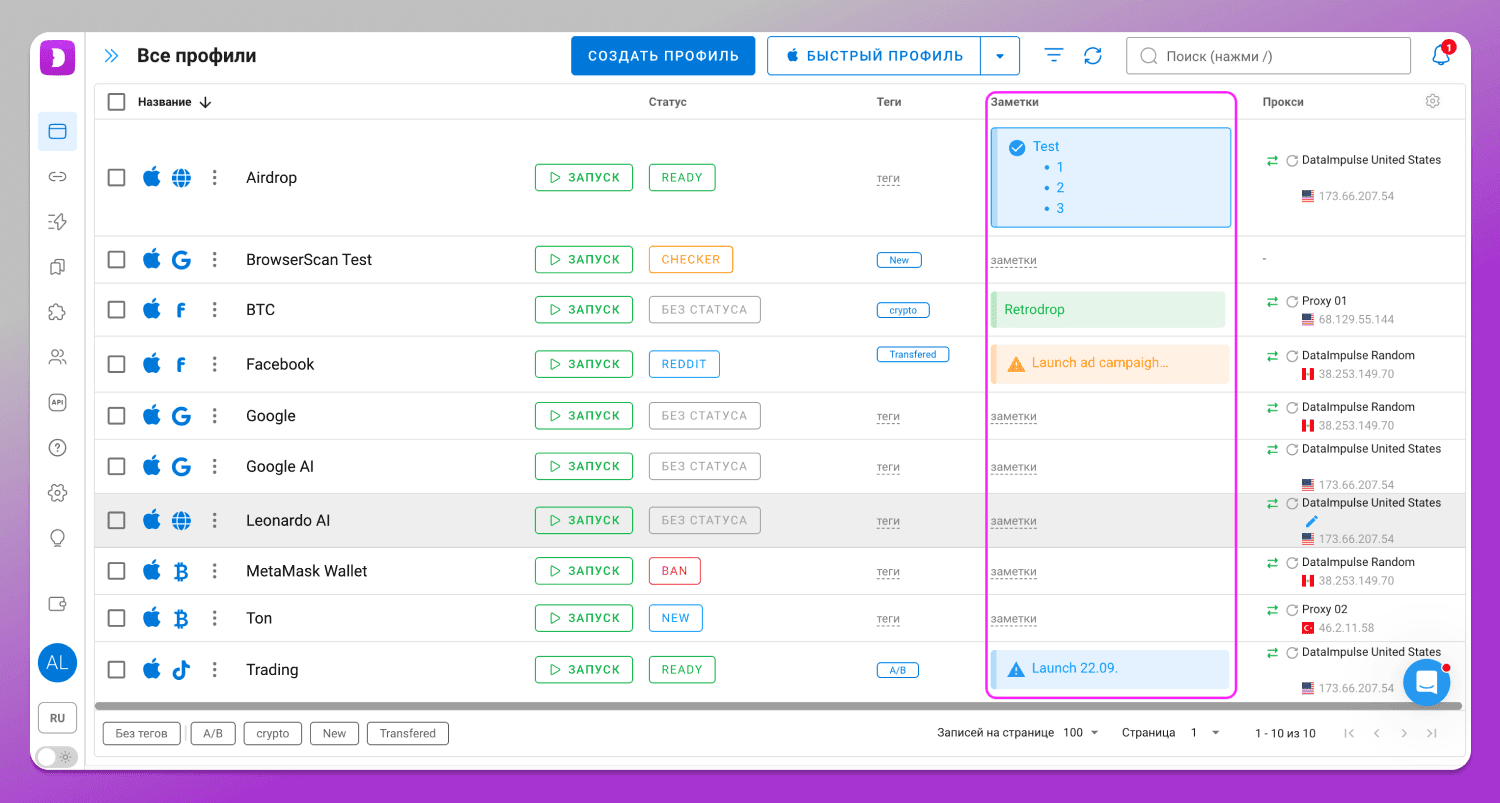Open the API icon in sidebar
Screen dimensions: 1500x803
(57, 402)
